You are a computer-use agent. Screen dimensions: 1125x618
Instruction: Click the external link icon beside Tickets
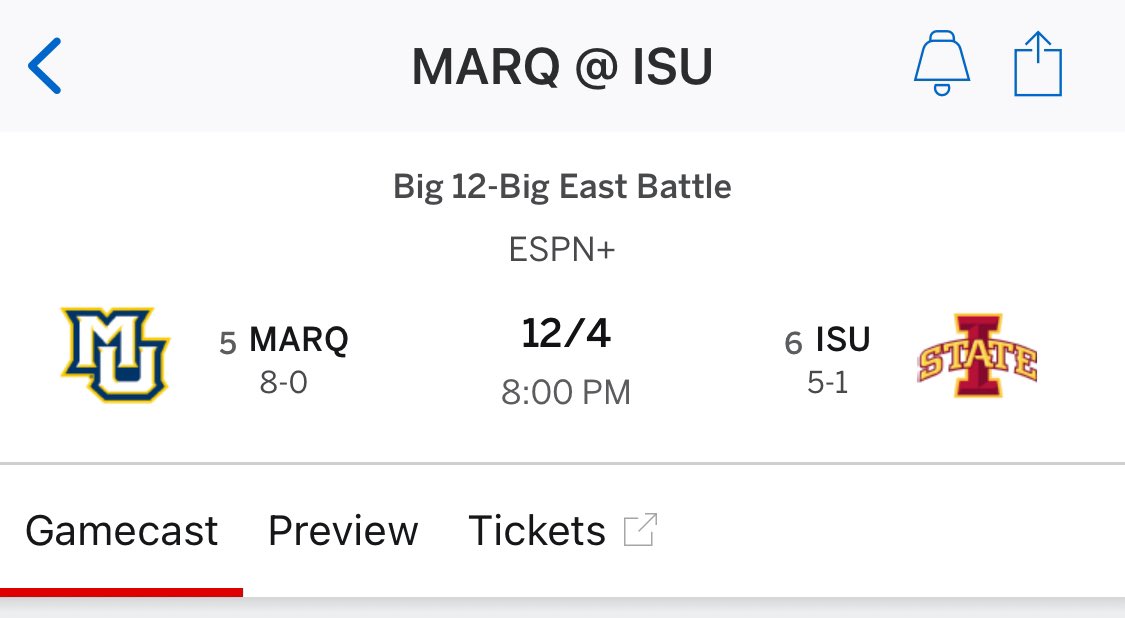(x=640, y=530)
